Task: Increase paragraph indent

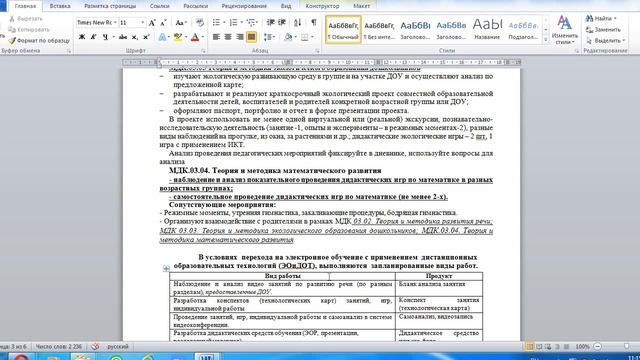Action: 282,22
